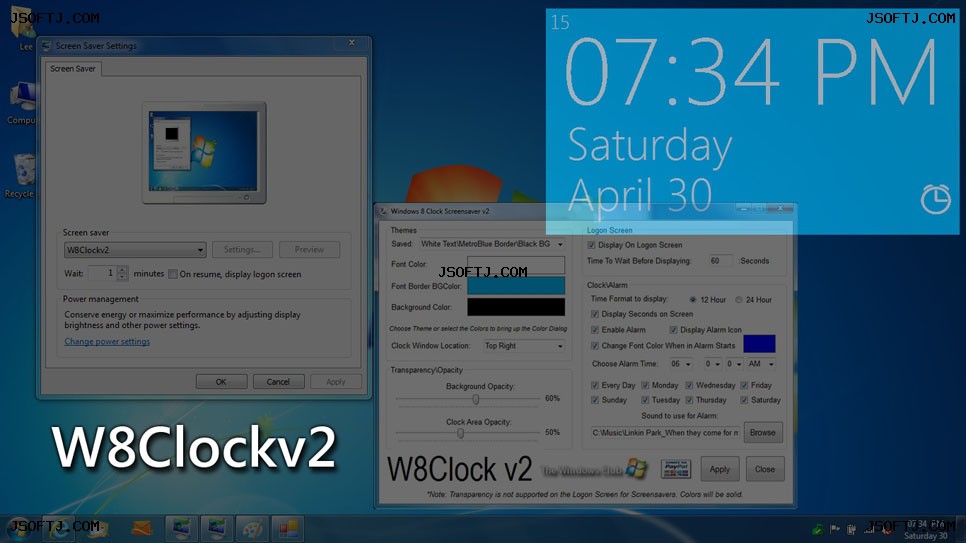Click the alarm clock icon on clock widget
The height and width of the screenshot is (543, 966).
935,199
